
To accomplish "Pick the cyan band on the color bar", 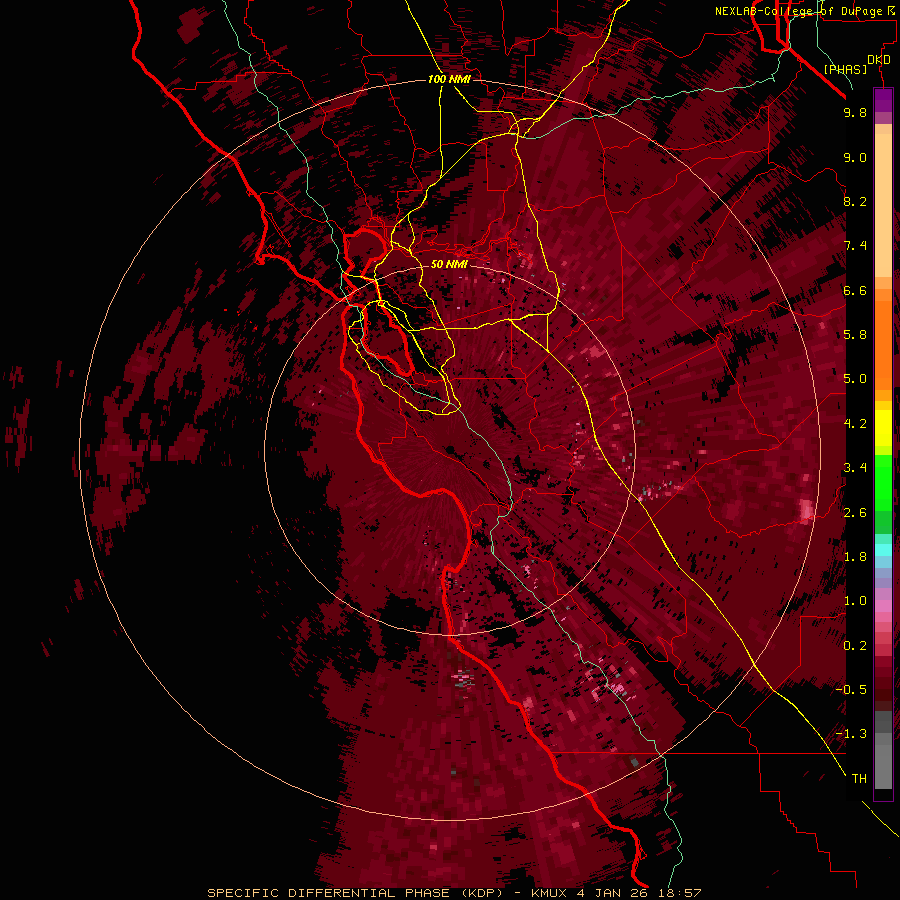I will tap(883, 549).
